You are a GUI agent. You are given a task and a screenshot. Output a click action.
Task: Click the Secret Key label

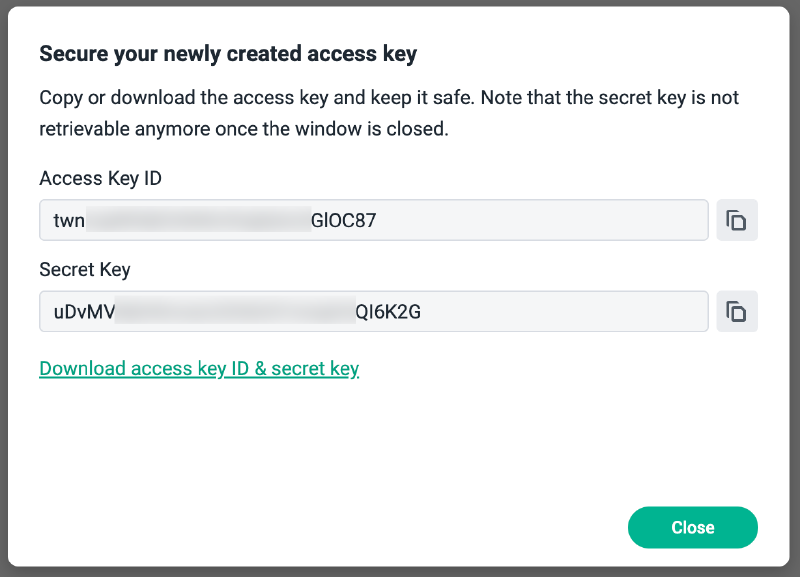pyautogui.click(x=78, y=270)
